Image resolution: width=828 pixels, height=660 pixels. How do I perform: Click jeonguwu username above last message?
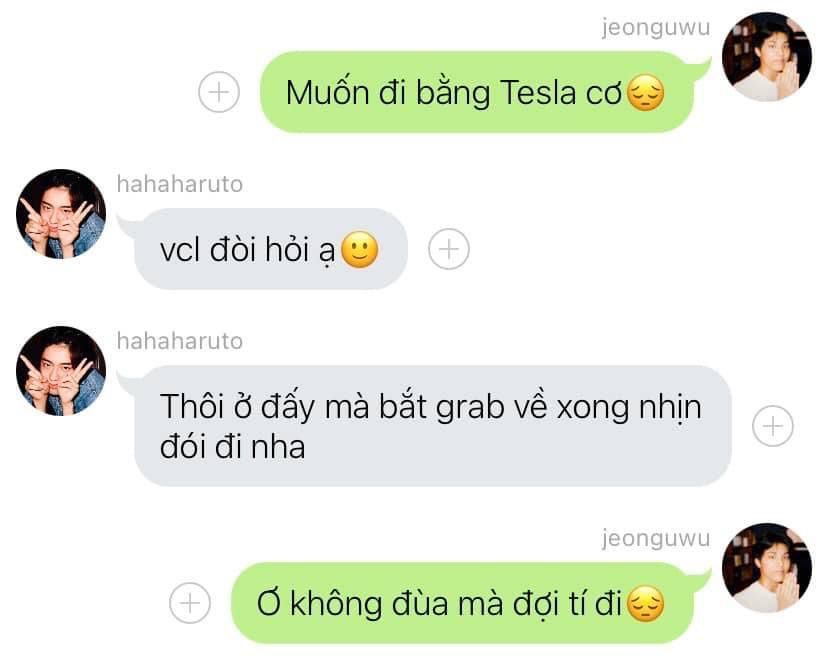click(656, 539)
